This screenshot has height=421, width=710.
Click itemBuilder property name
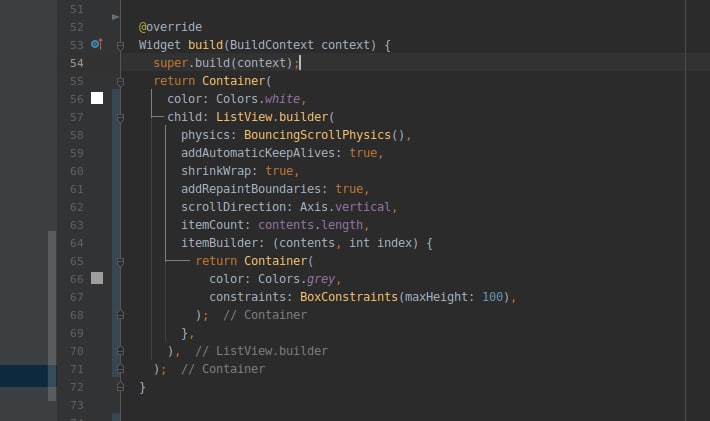(219, 243)
